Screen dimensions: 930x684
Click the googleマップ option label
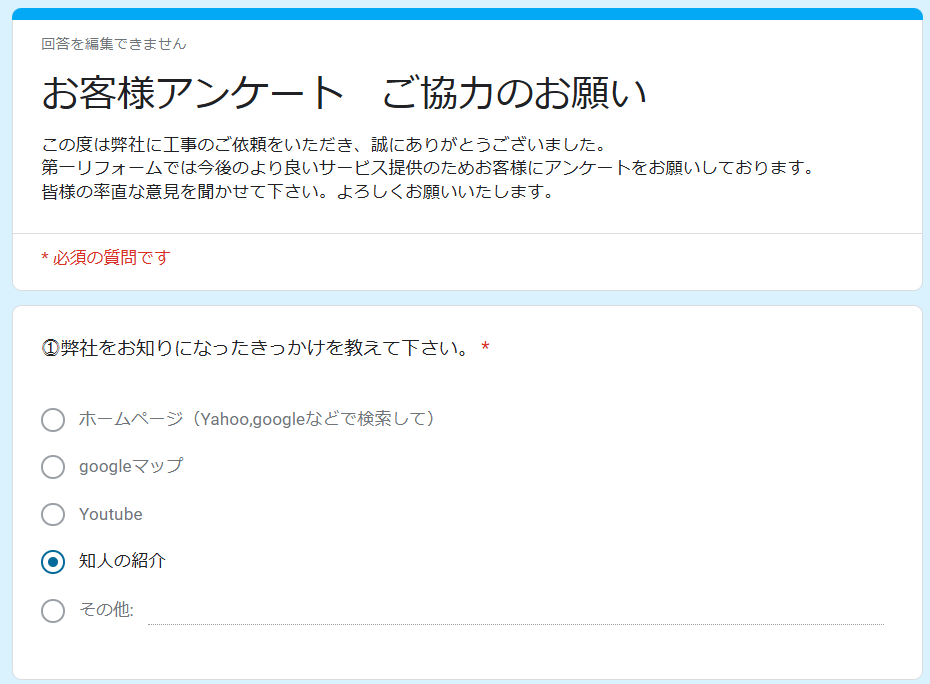(131, 466)
